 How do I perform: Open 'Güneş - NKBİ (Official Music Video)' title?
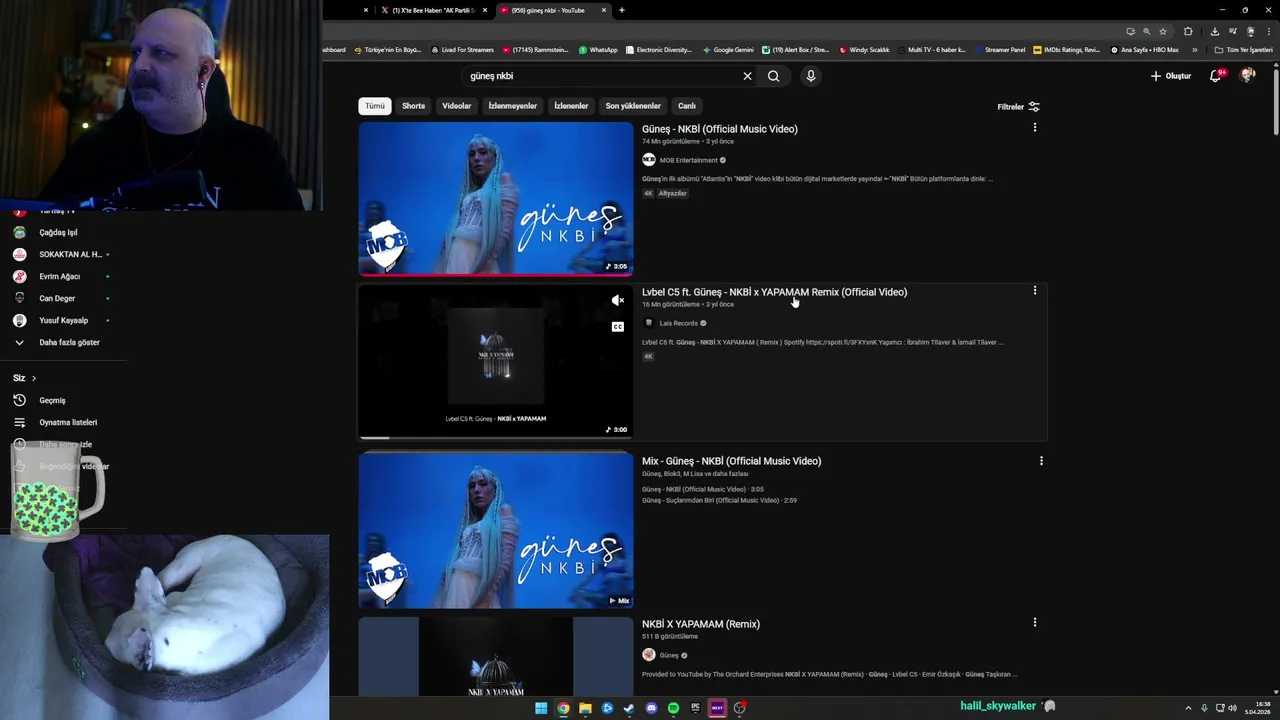720,129
